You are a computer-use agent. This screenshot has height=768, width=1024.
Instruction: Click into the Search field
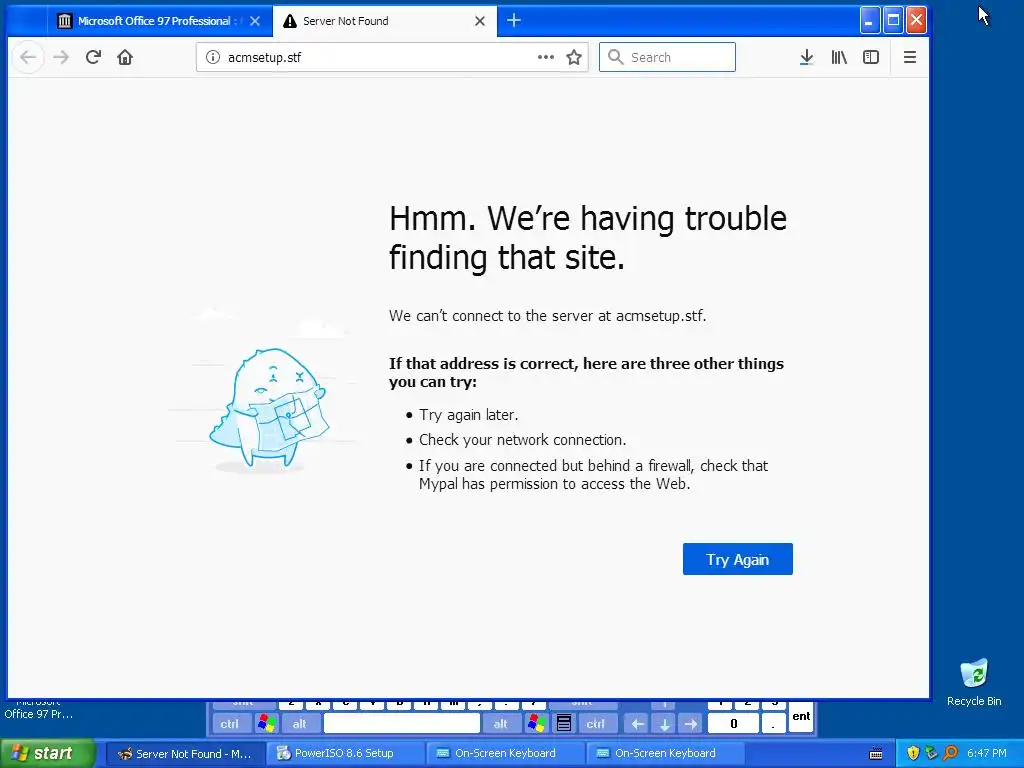pyautogui.click(x=667, y=57)
